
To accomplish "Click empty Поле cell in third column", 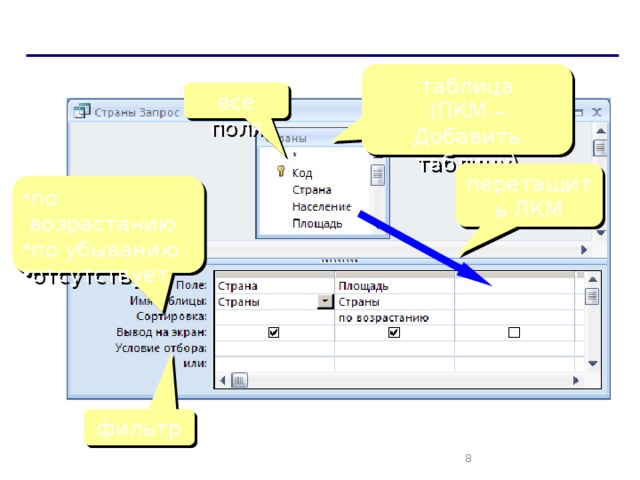I will [514, 286].
